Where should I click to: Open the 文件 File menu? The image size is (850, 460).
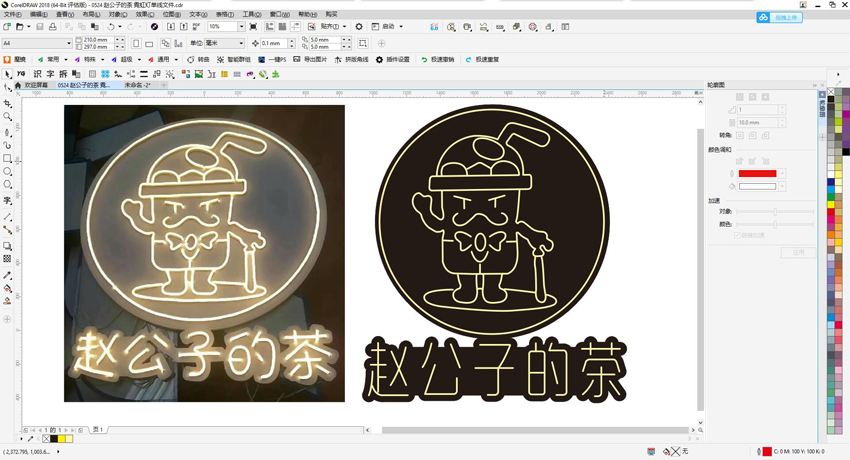(x=12, y=15)
